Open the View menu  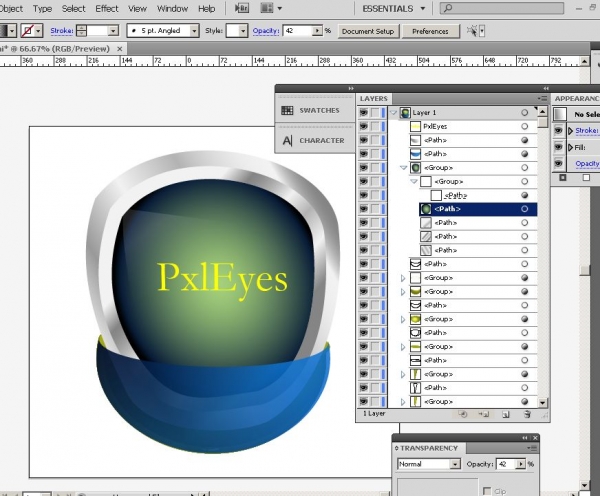pos(137,8)
